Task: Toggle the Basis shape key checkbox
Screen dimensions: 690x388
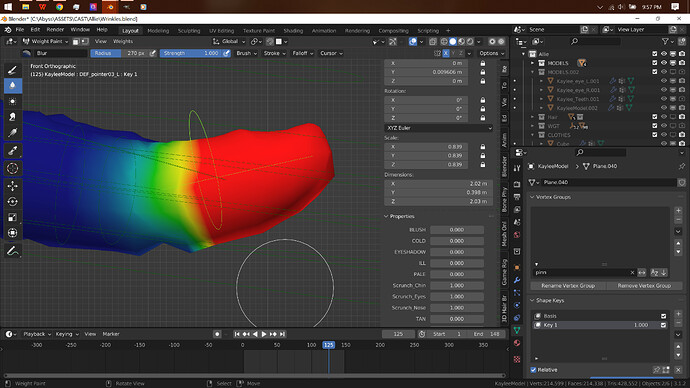Action: coord(663,316)
